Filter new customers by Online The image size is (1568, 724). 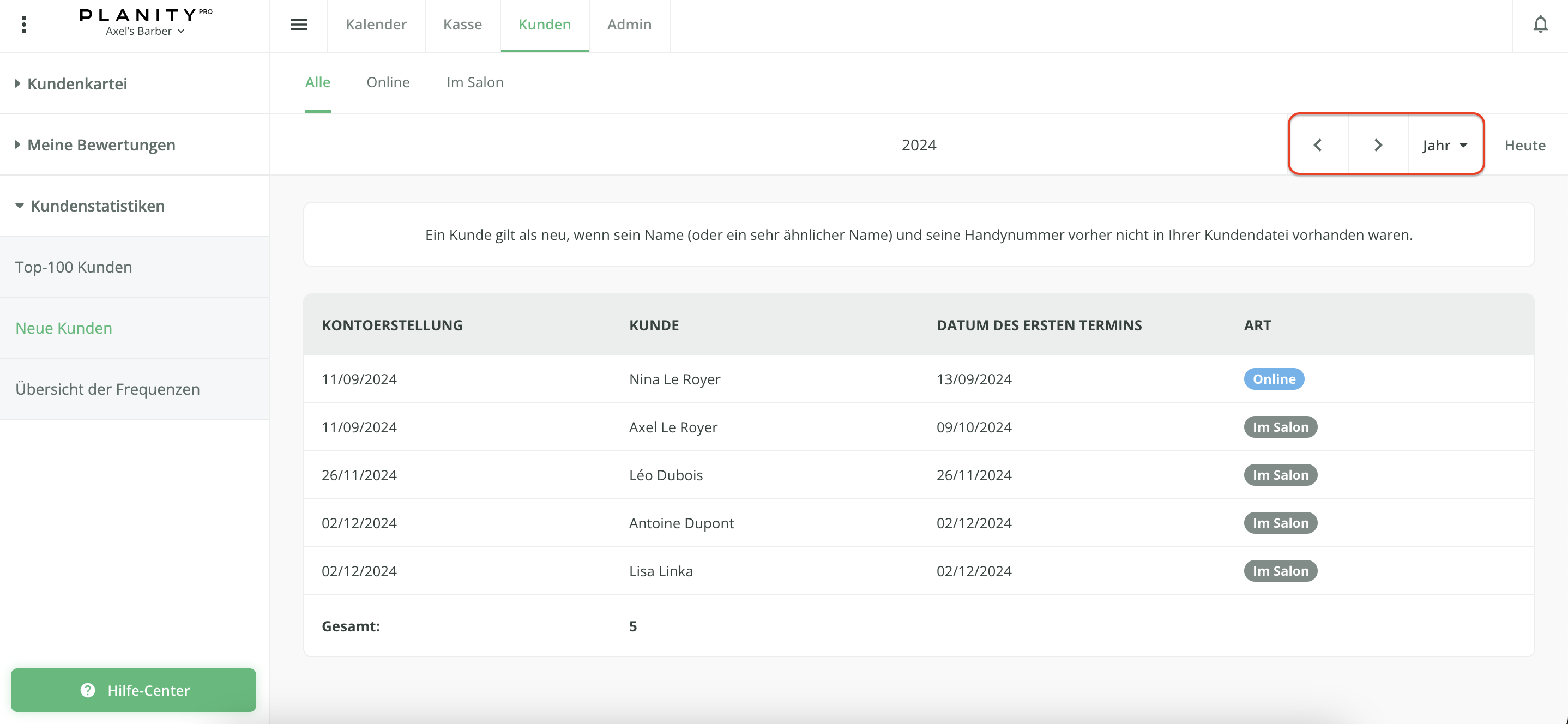pos(388,82)
